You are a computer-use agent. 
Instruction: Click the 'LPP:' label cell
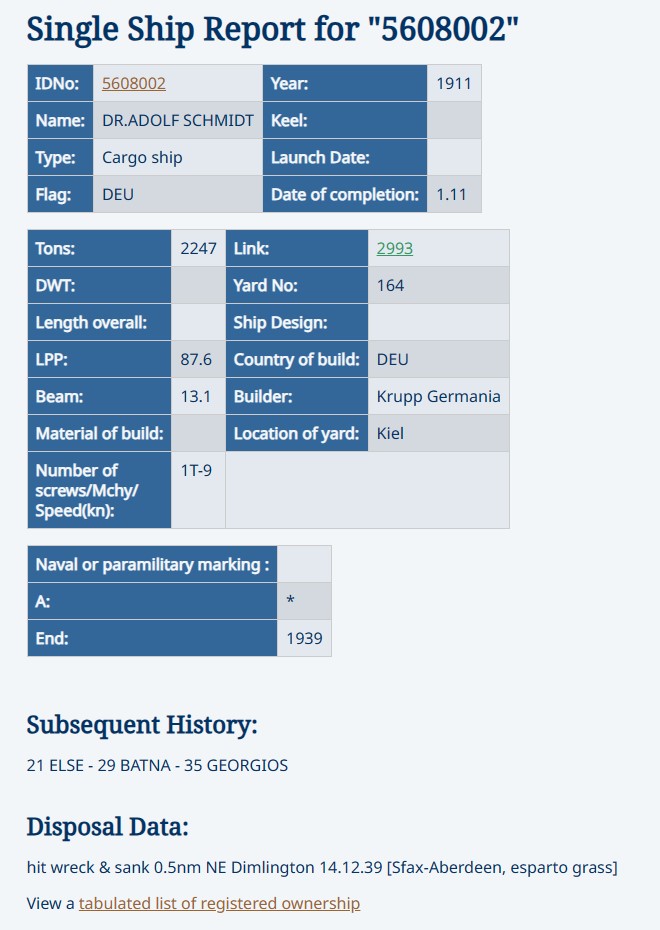point(100,360)
